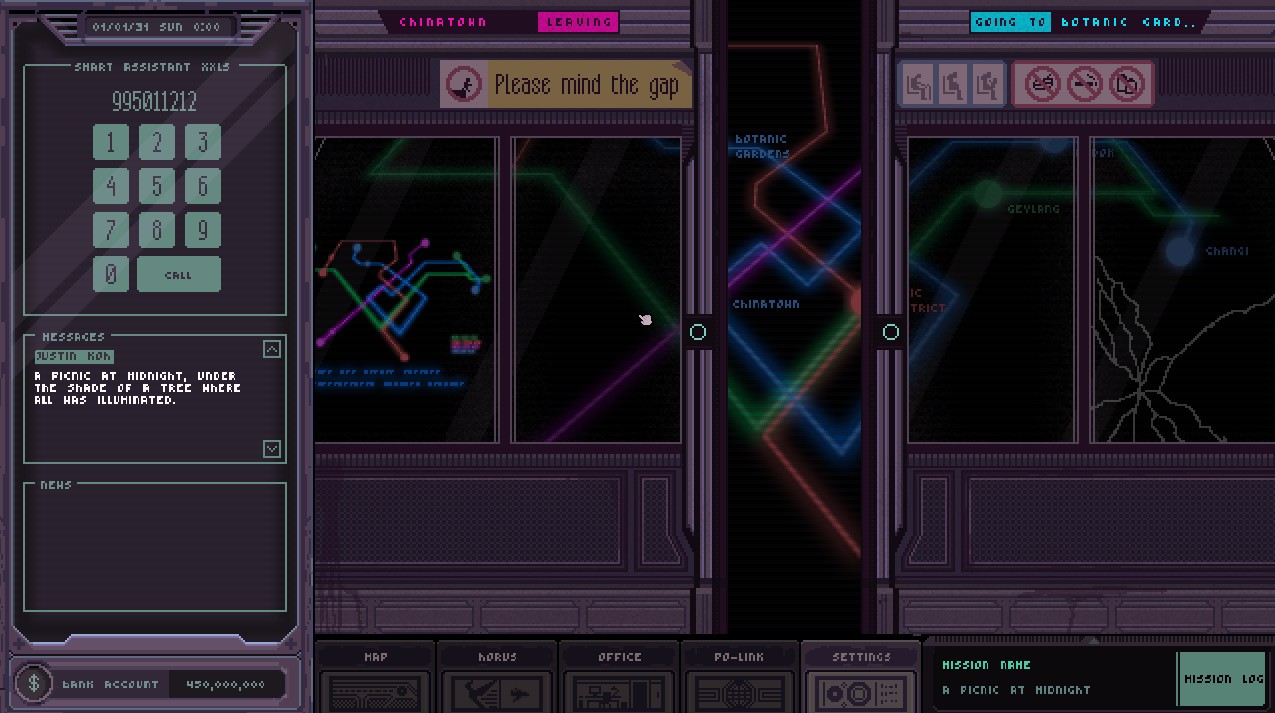Screen dimensions: 1275x713
Task: Open the Map panel icon
Action: coord(375,692)
